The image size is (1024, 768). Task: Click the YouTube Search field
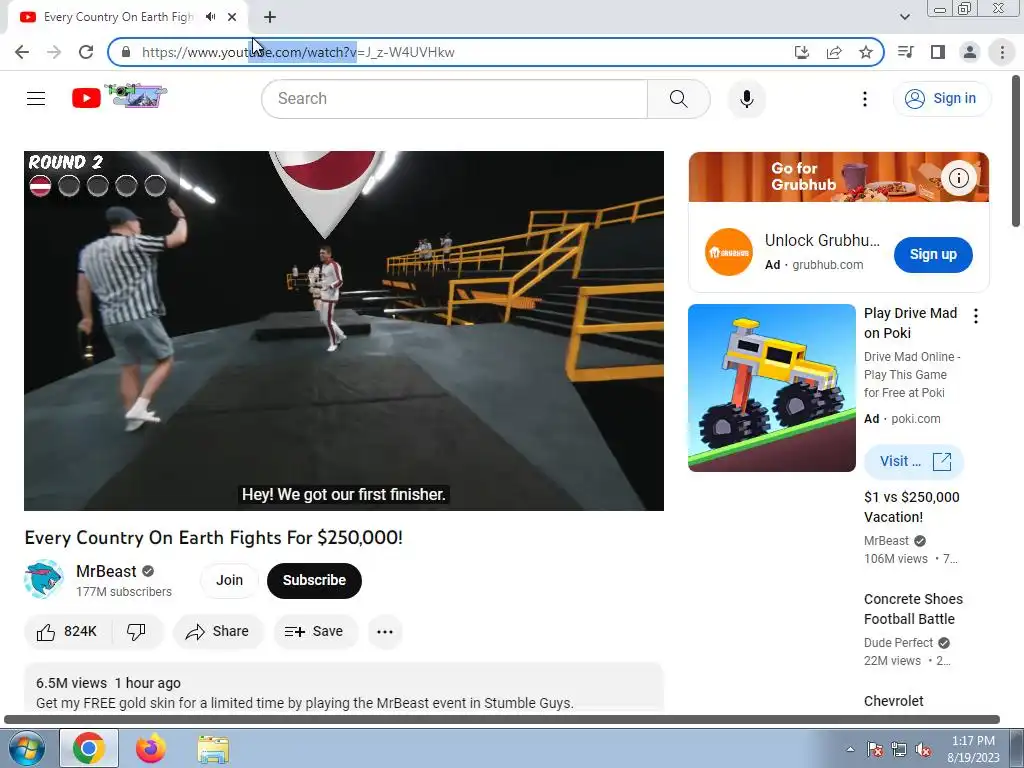[455, 99]
